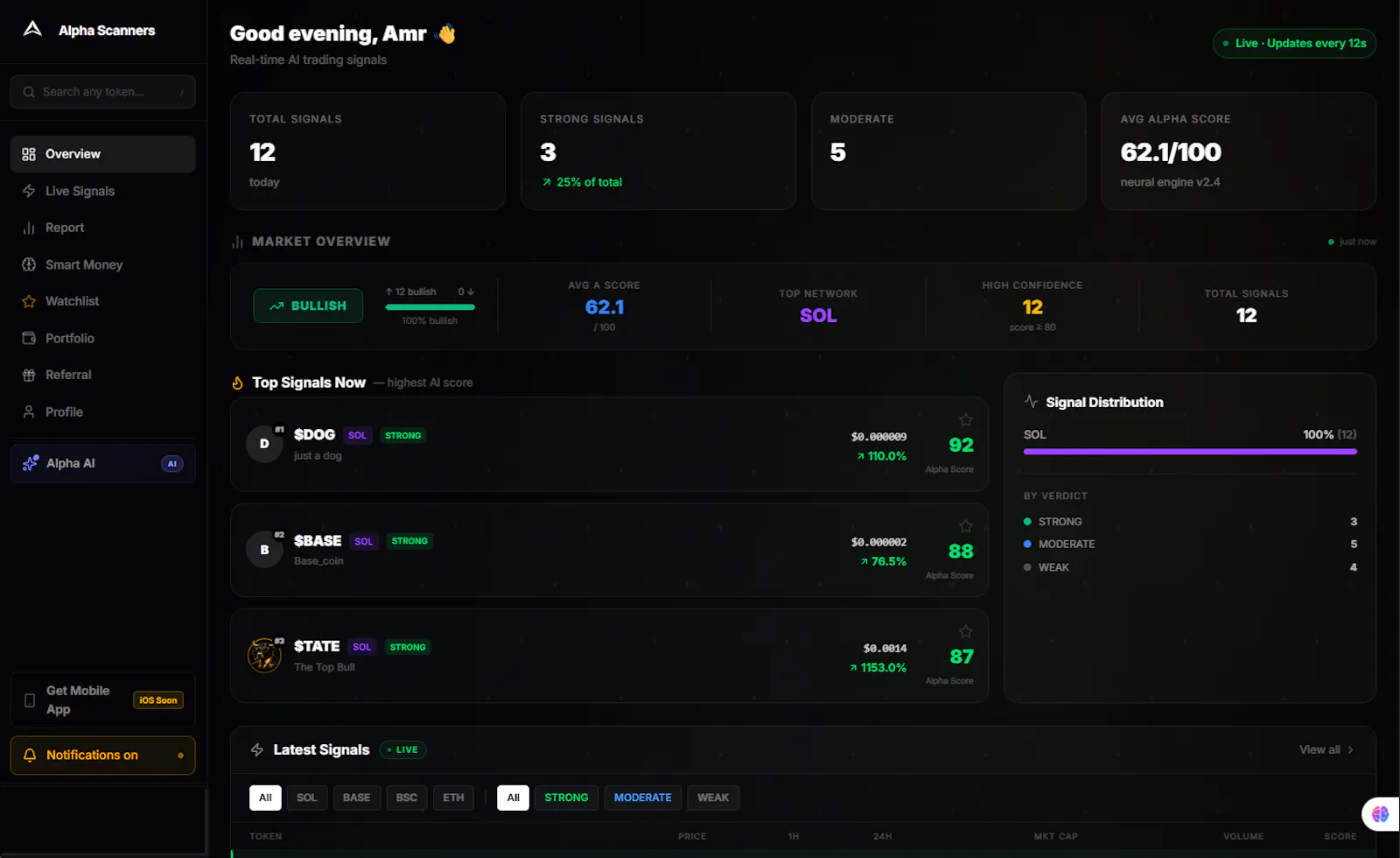Click the $DOG token avatar

(264, 444)
